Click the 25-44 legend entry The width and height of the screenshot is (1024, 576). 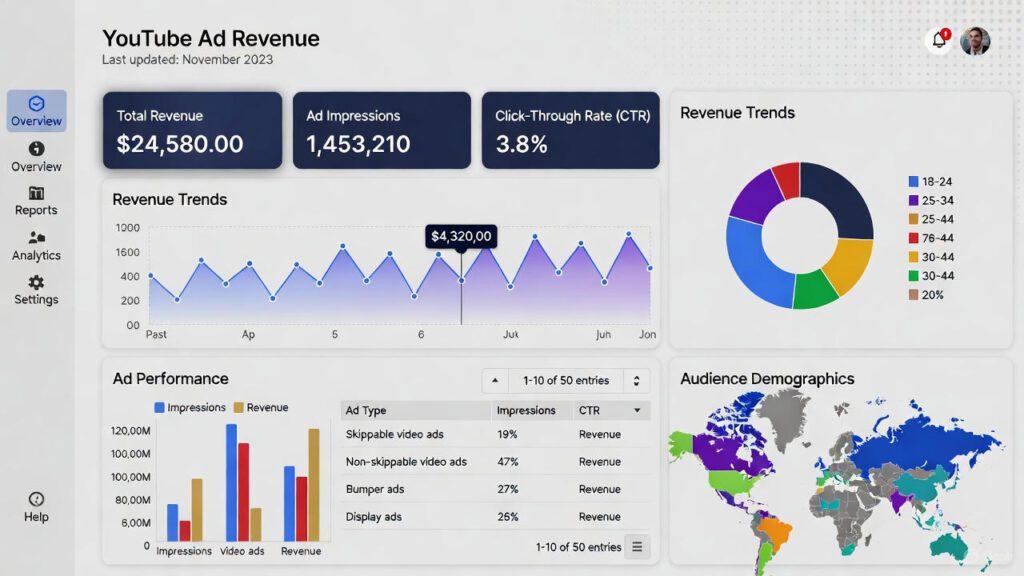coord(931,219)
